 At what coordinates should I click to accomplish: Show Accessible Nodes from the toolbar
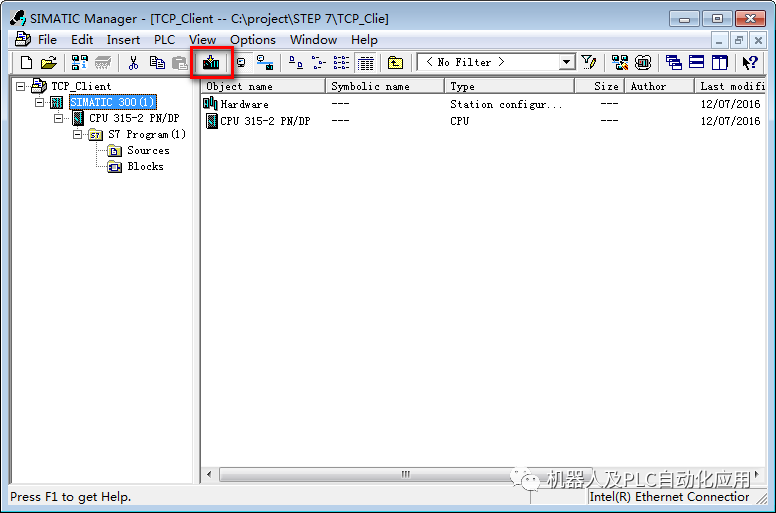(79, 62)
